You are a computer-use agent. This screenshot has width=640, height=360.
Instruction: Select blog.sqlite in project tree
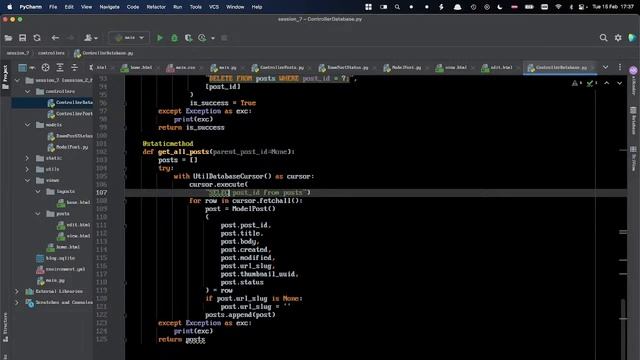point(56,258)
